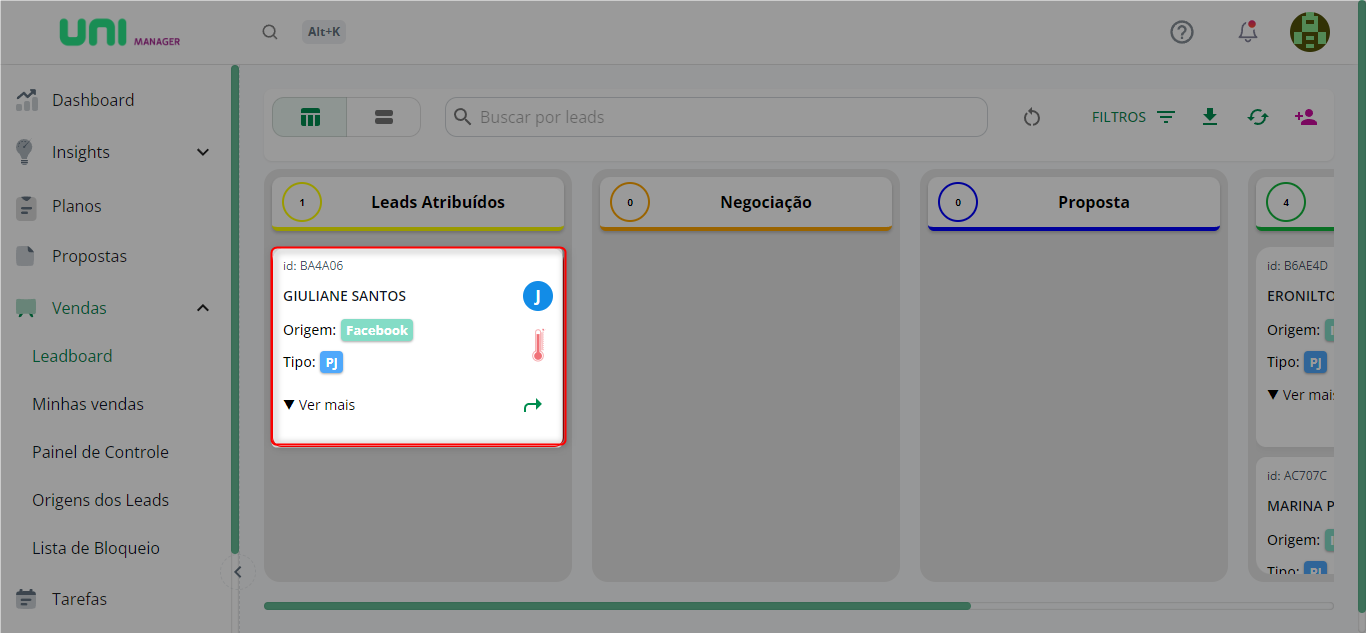The width and height of the screenshot is (1366, 633).
Task: Open the user avatar in header
Action: point(1309,32)
